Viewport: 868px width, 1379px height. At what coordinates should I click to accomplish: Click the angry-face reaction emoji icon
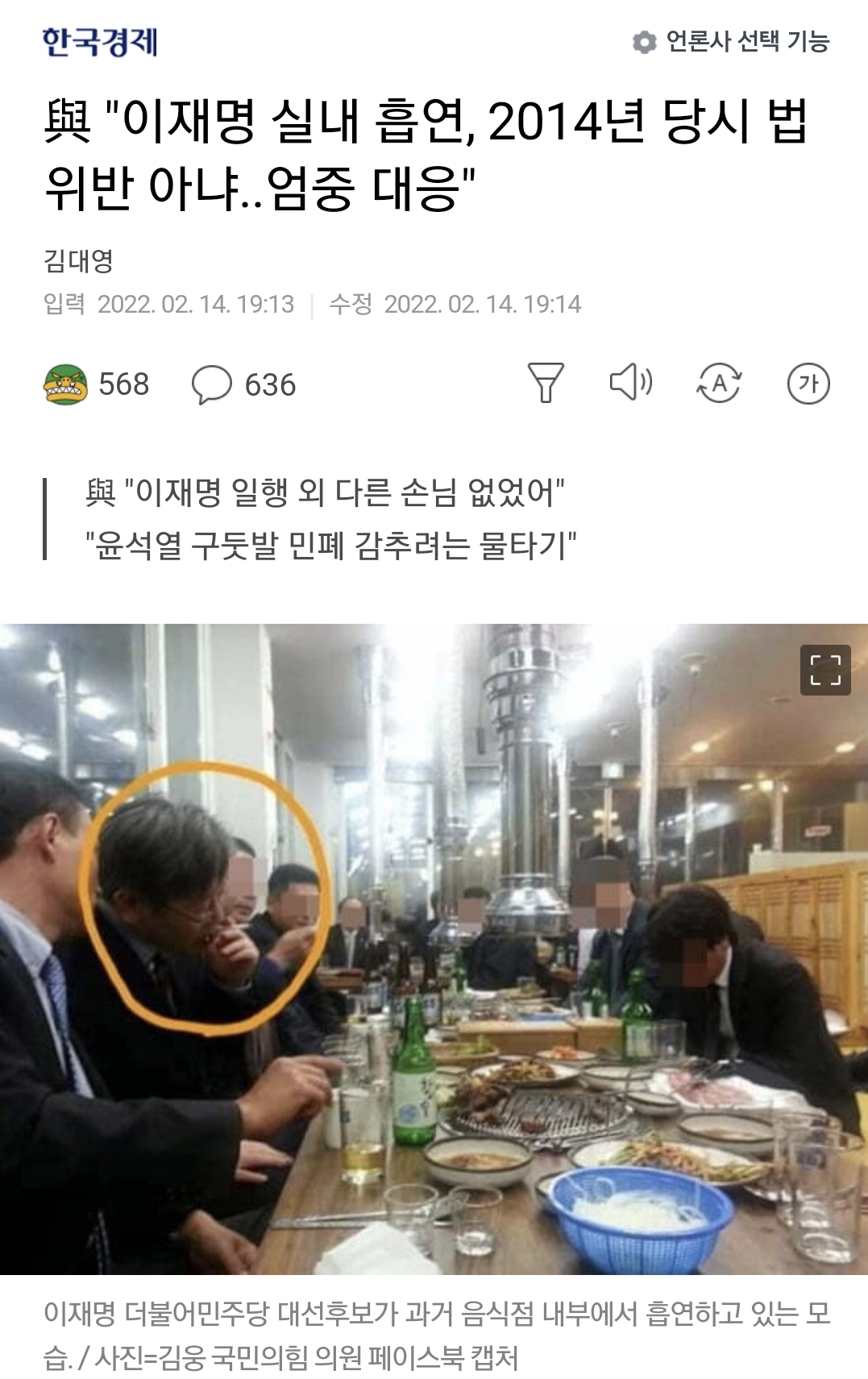65,384
